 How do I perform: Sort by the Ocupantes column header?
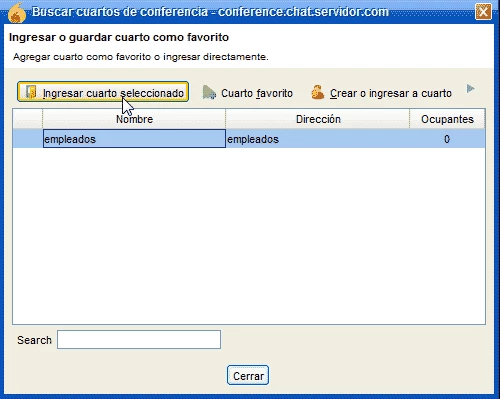447,119
